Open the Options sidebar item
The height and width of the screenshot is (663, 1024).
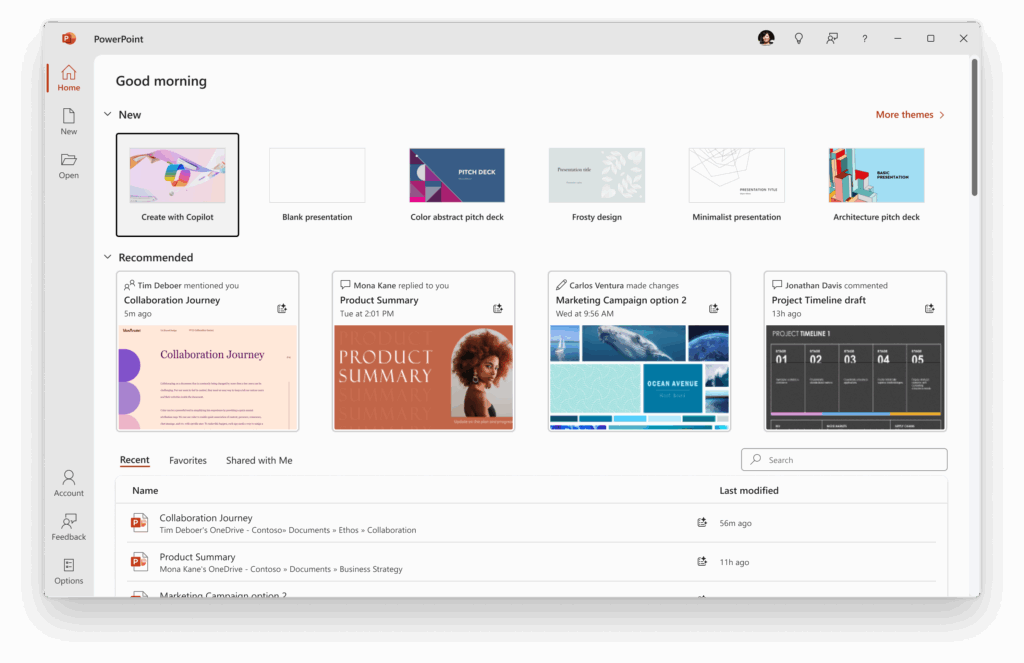coord(69,571)
